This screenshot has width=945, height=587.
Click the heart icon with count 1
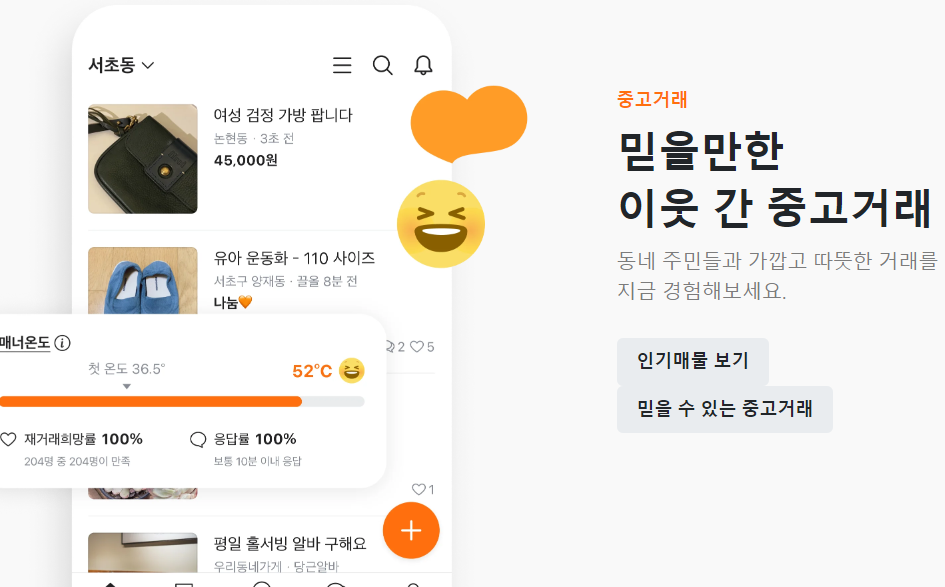click(418, 489)
